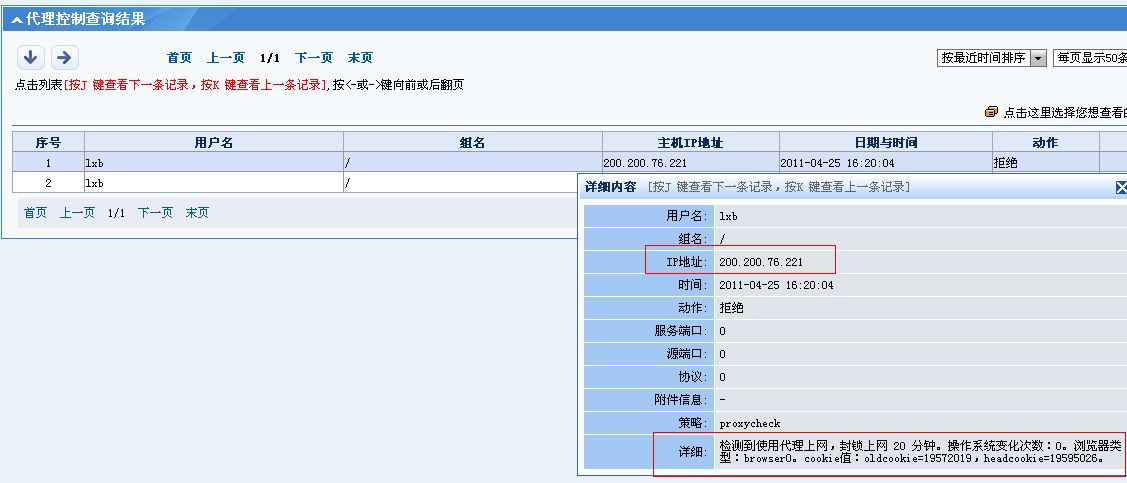Click the 动作 column header

[x=1045, y=143]
